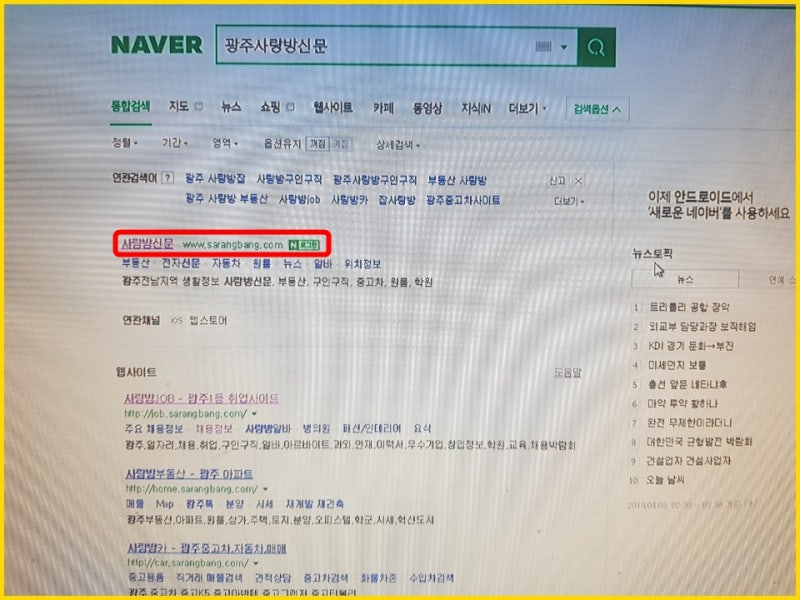Image resolution: width=800 pixels, height=600 pixels.
Task: Open 사랑방부동산 - 광주 아파트 result
Action: coord(189,474)
